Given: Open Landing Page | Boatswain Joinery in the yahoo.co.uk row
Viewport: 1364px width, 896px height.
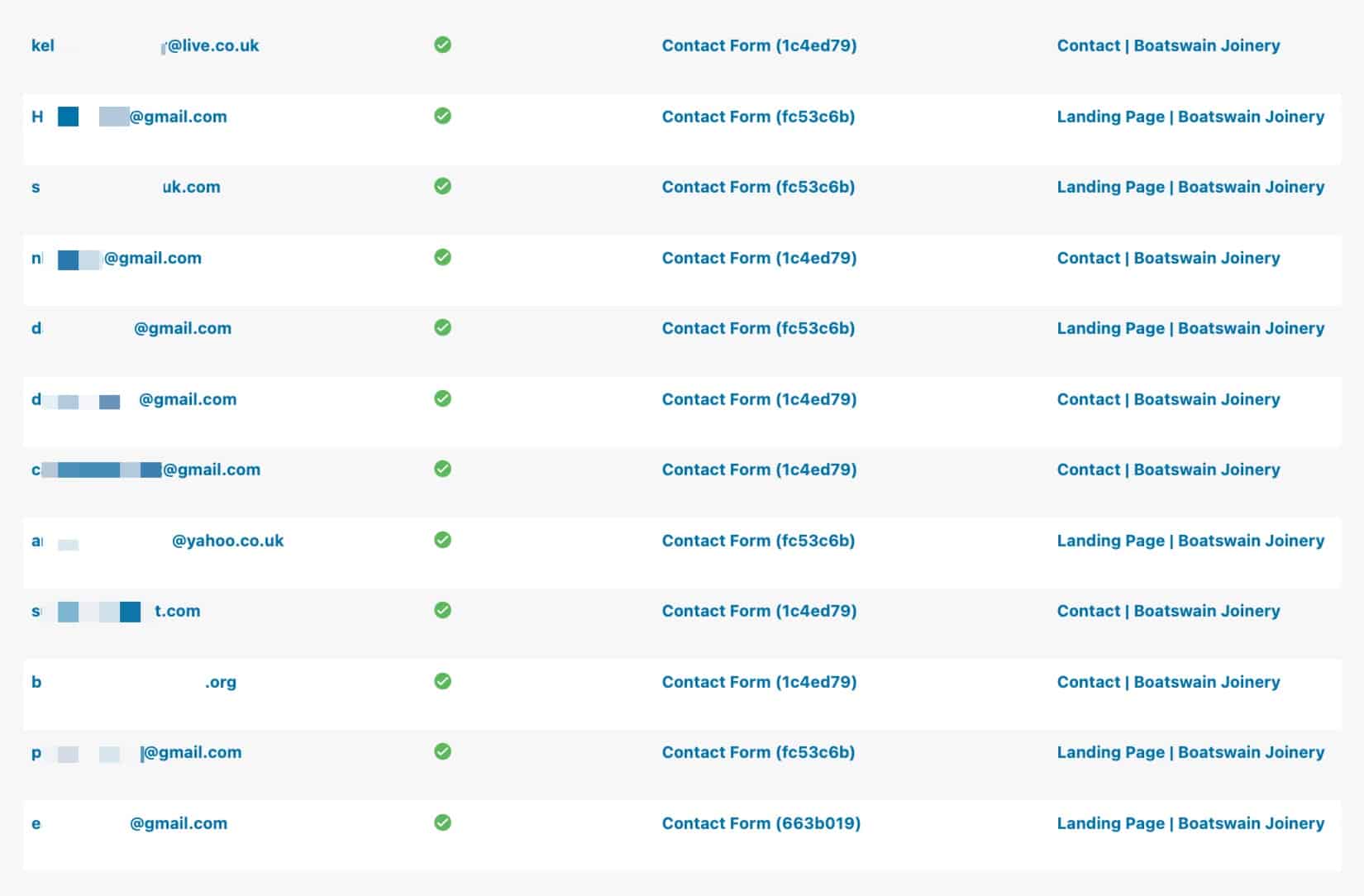Looking at the screenshot, I should (1190, 541).
